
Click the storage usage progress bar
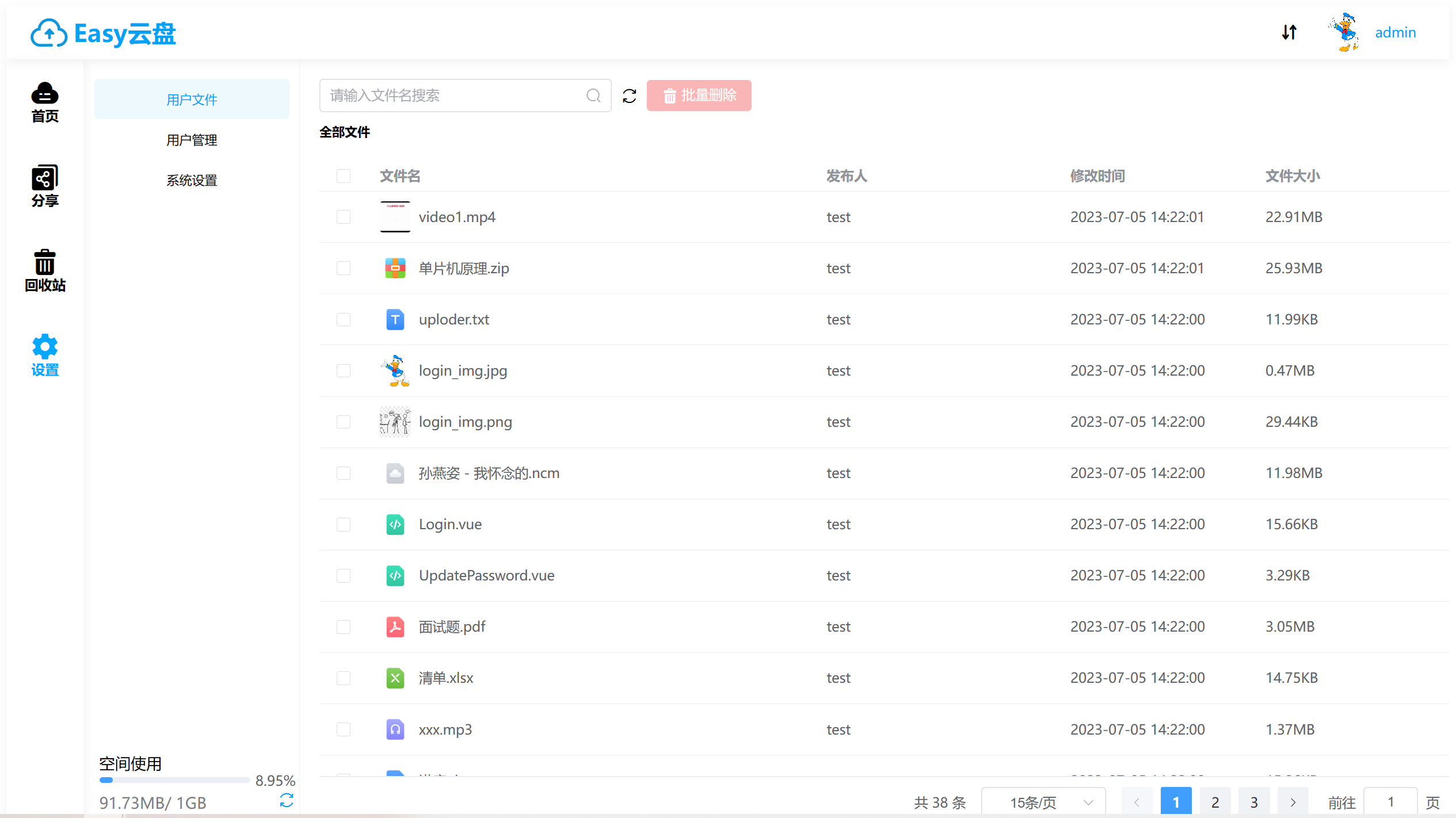pyautogui.click(x=174, y=780)
